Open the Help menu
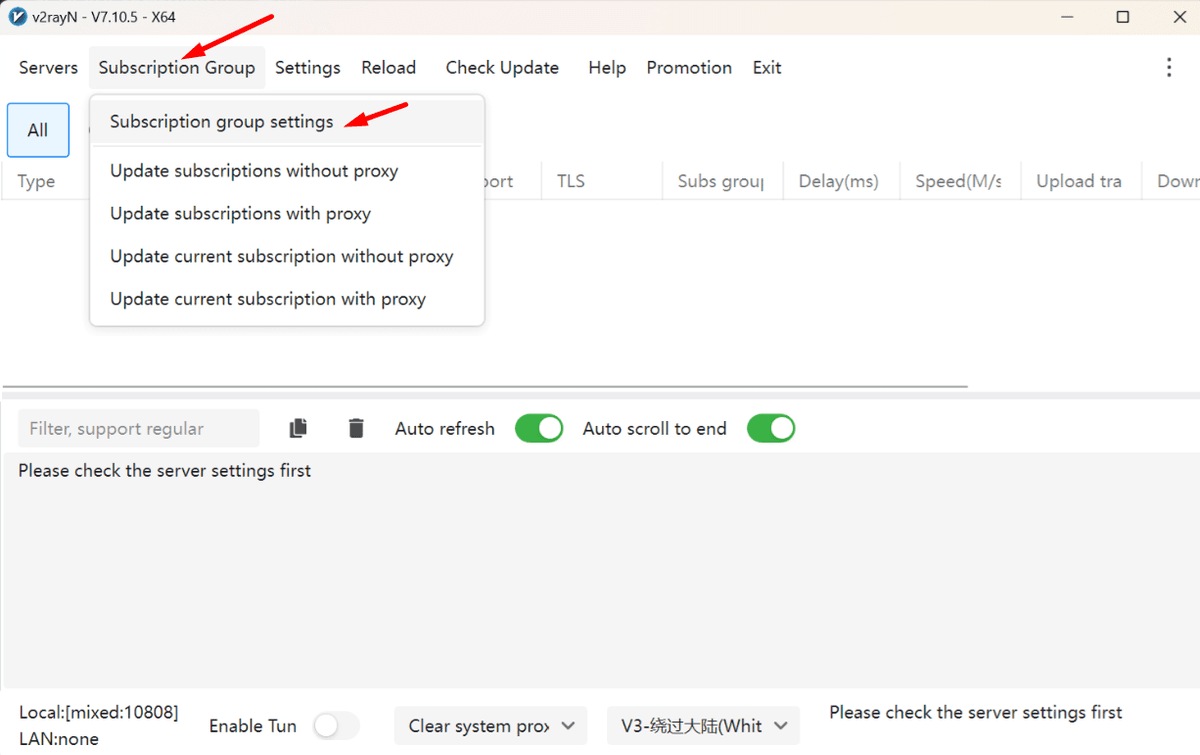This screenshot has width=1200, height=755. [607, 67]
